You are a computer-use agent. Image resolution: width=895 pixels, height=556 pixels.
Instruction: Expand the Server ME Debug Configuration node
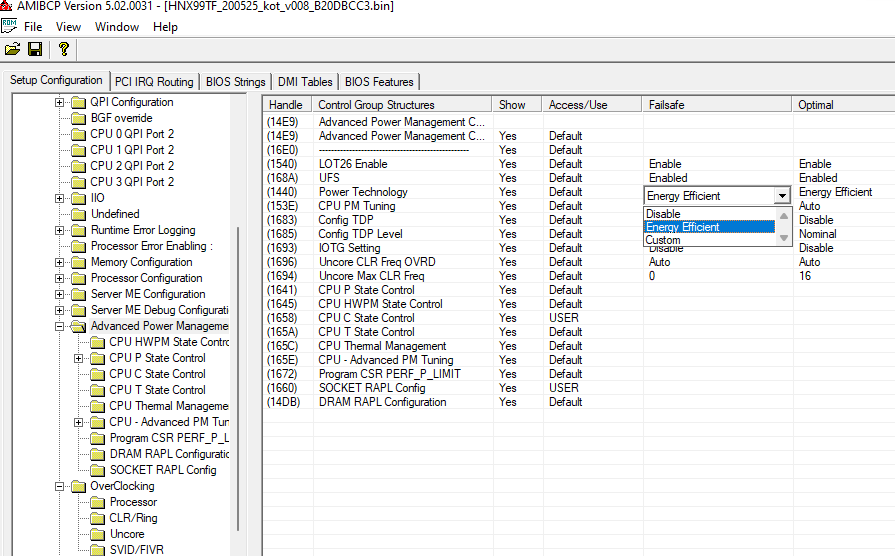[x=59, y=311]
